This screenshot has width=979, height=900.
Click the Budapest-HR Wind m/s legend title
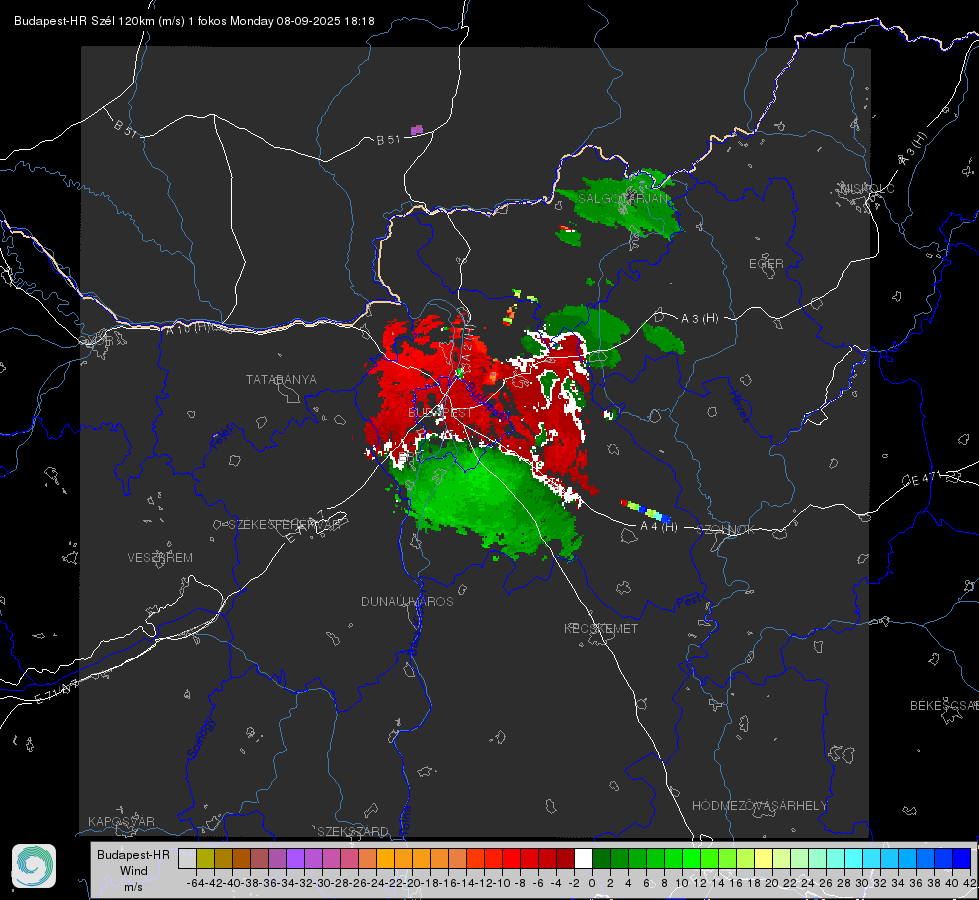coord(134,871)
